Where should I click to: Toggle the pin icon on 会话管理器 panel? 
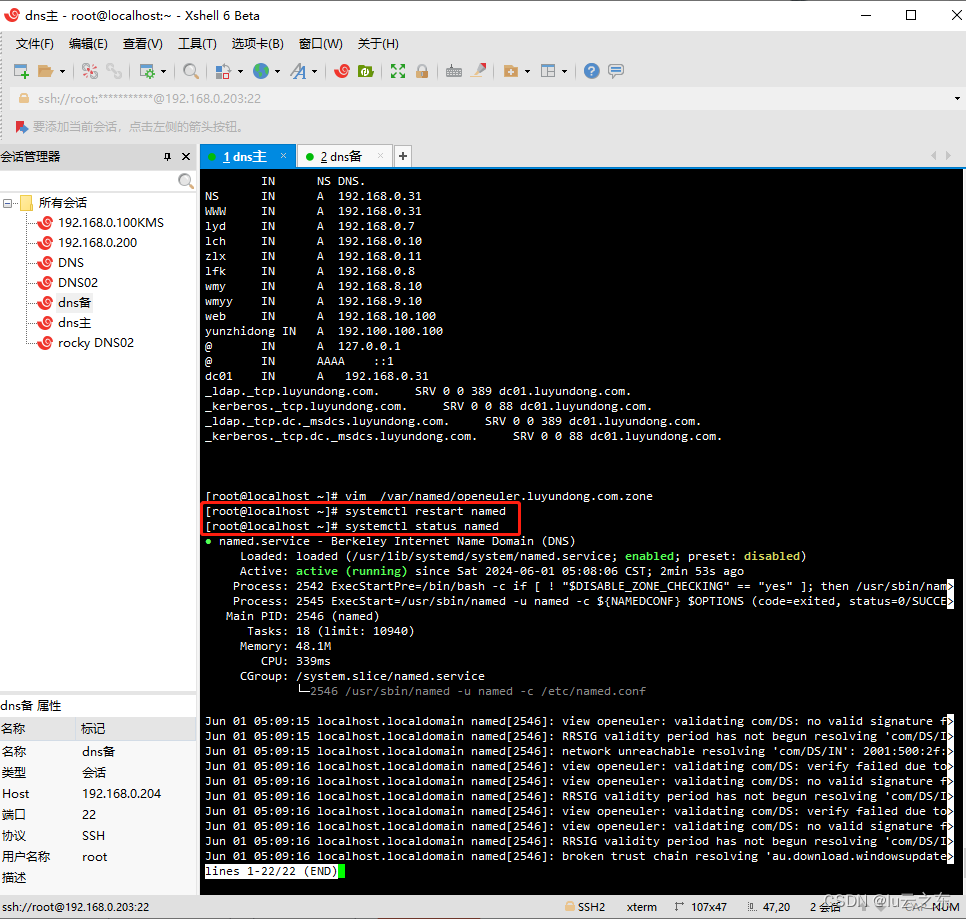coord(168,155)
